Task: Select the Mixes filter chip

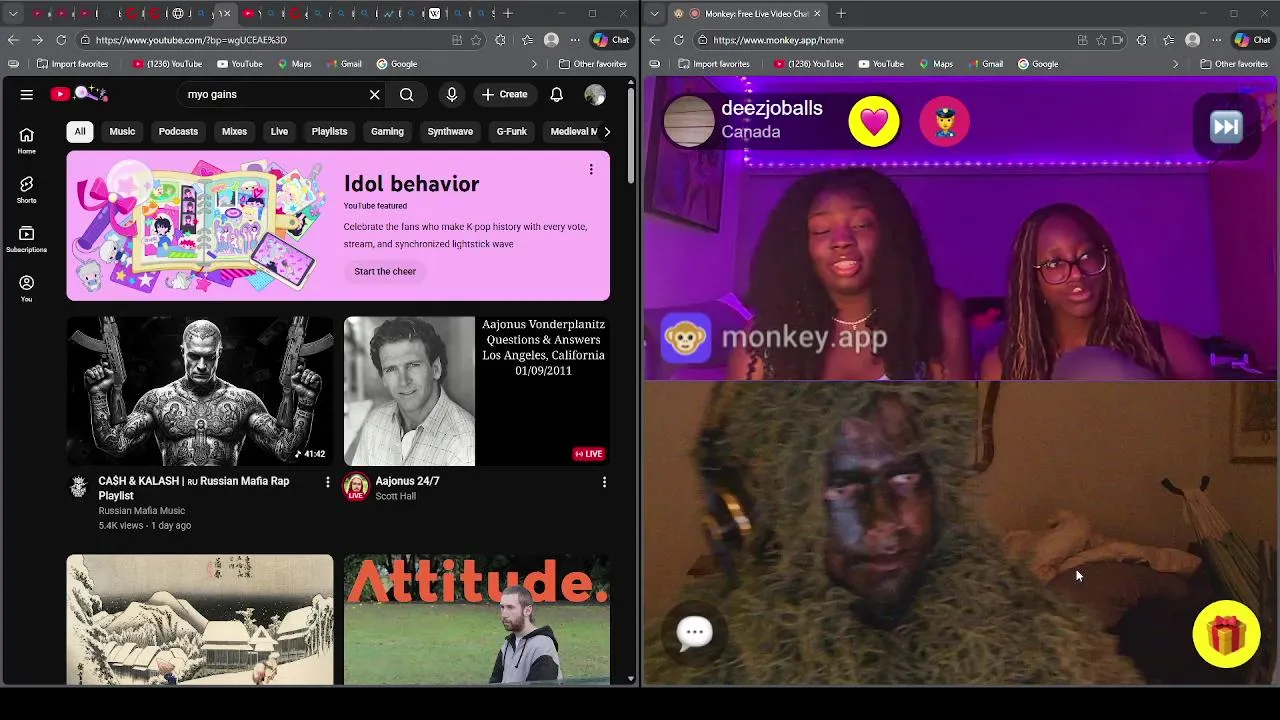Action: point(234,131)
